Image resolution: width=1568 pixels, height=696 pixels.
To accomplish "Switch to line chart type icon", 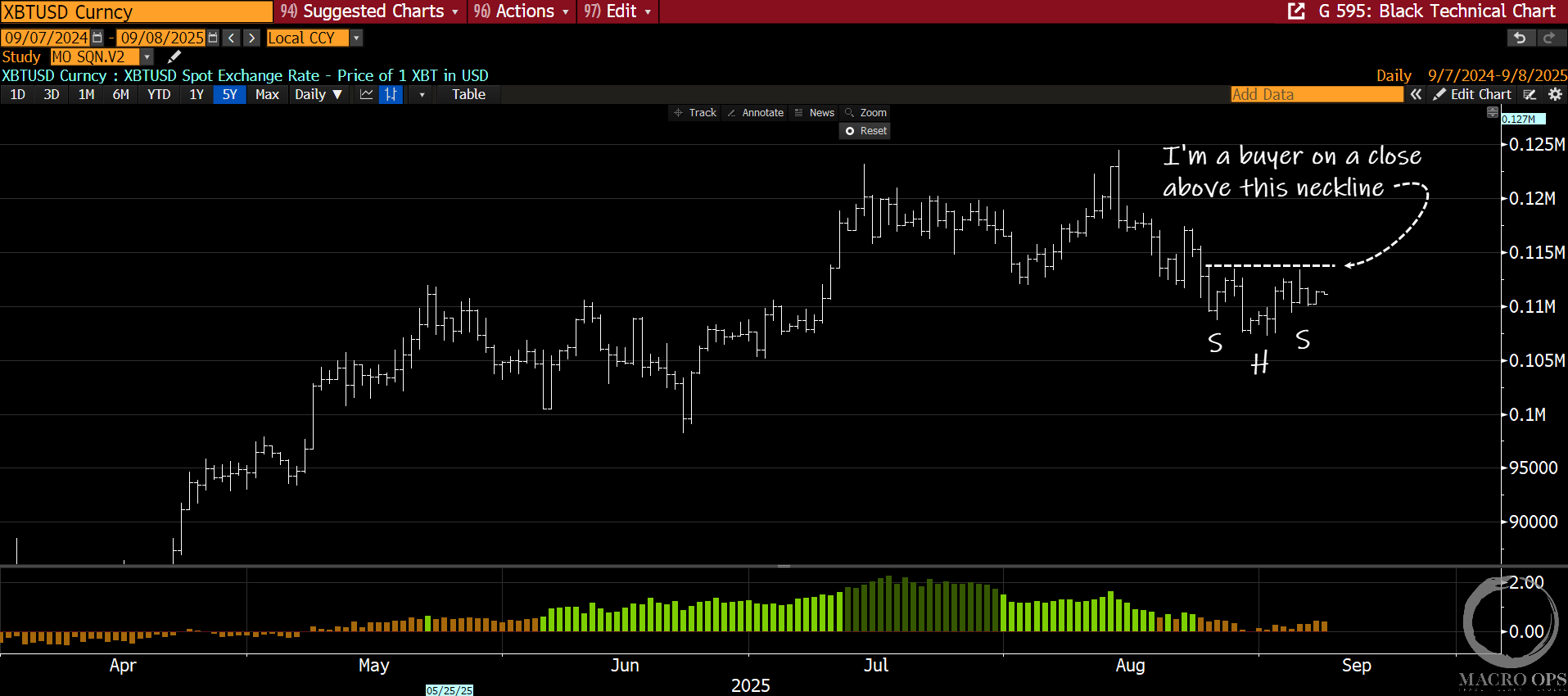I will tap(366, 94).
